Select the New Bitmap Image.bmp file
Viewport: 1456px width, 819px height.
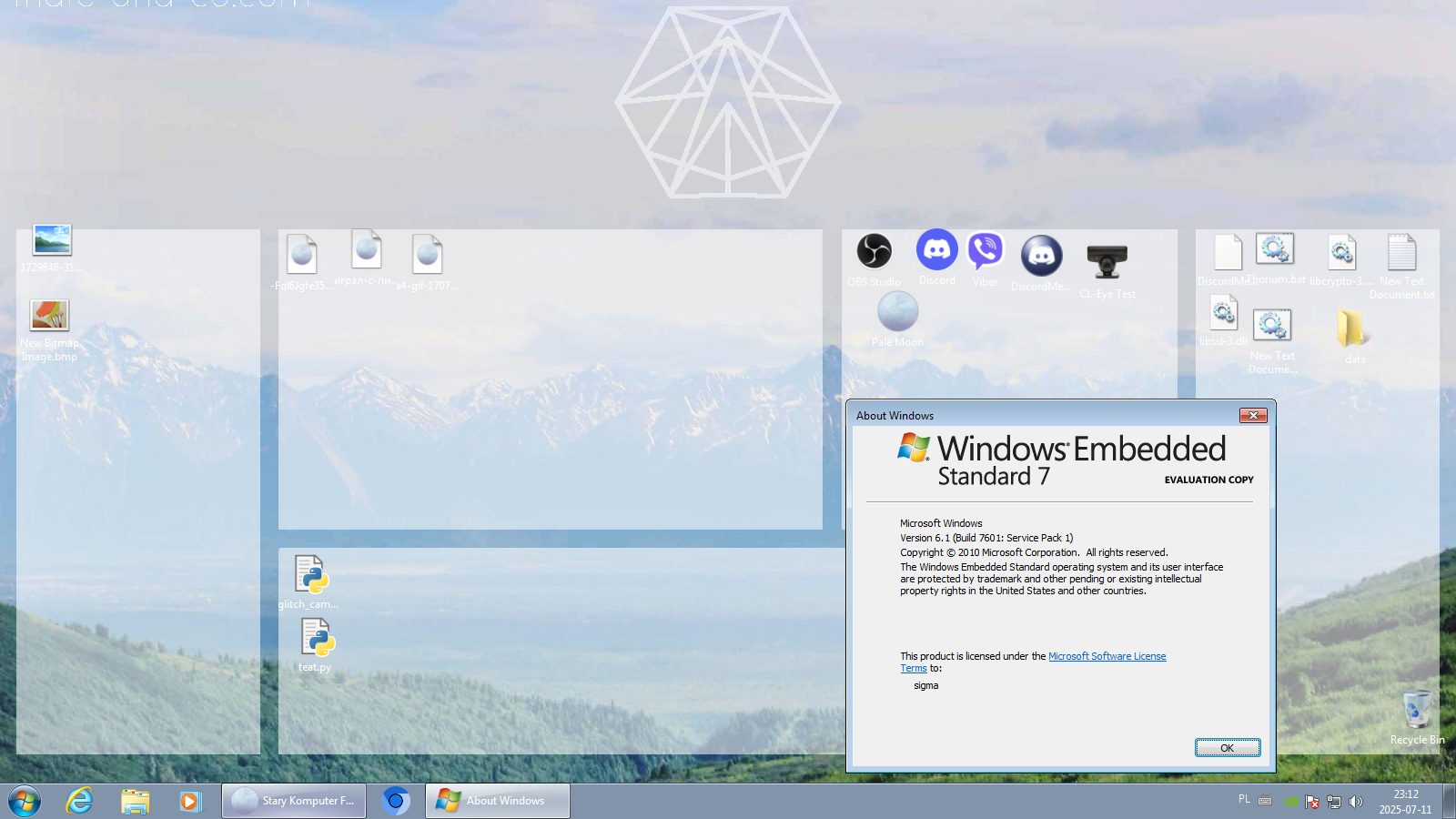(x=50, y=317)
